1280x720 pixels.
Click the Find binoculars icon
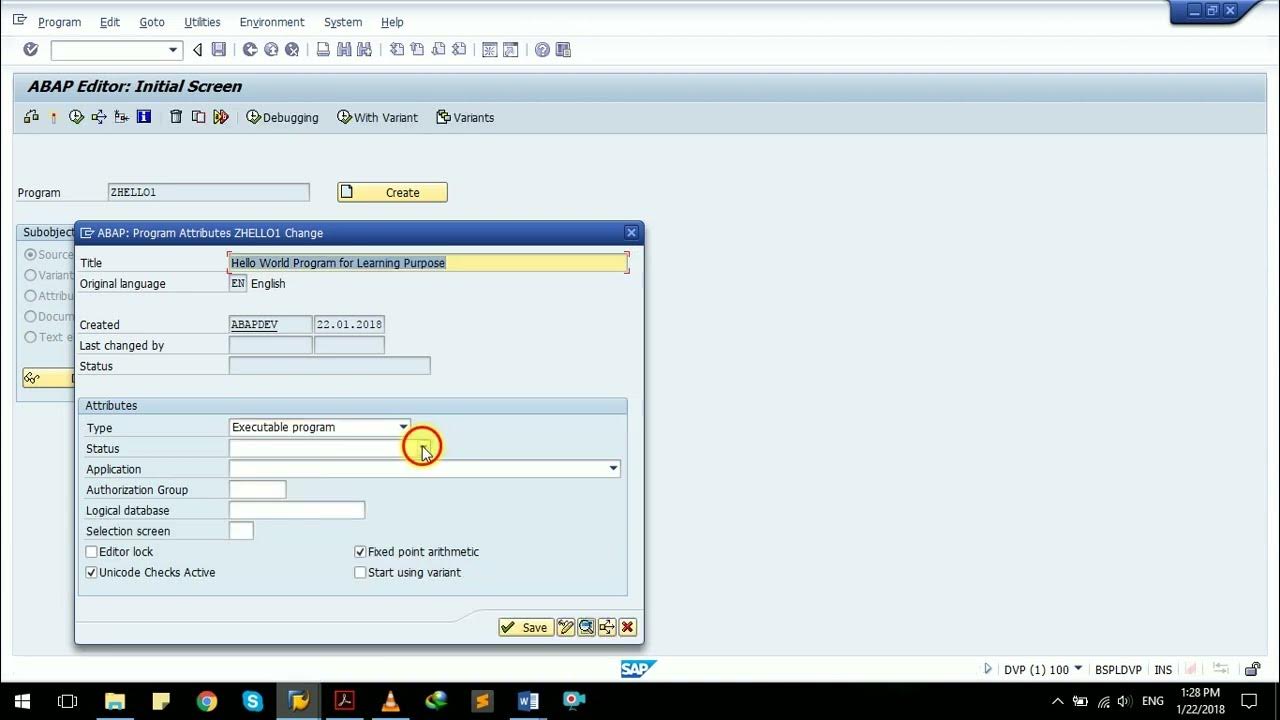tap(344, 49)
